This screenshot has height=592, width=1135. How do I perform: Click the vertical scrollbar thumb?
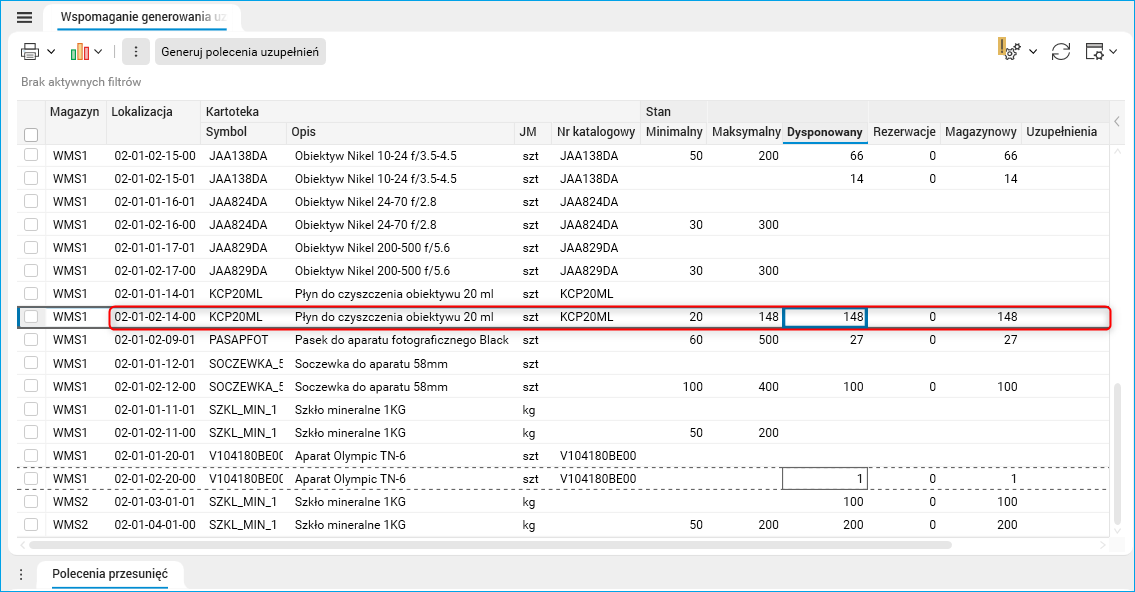1118,455
